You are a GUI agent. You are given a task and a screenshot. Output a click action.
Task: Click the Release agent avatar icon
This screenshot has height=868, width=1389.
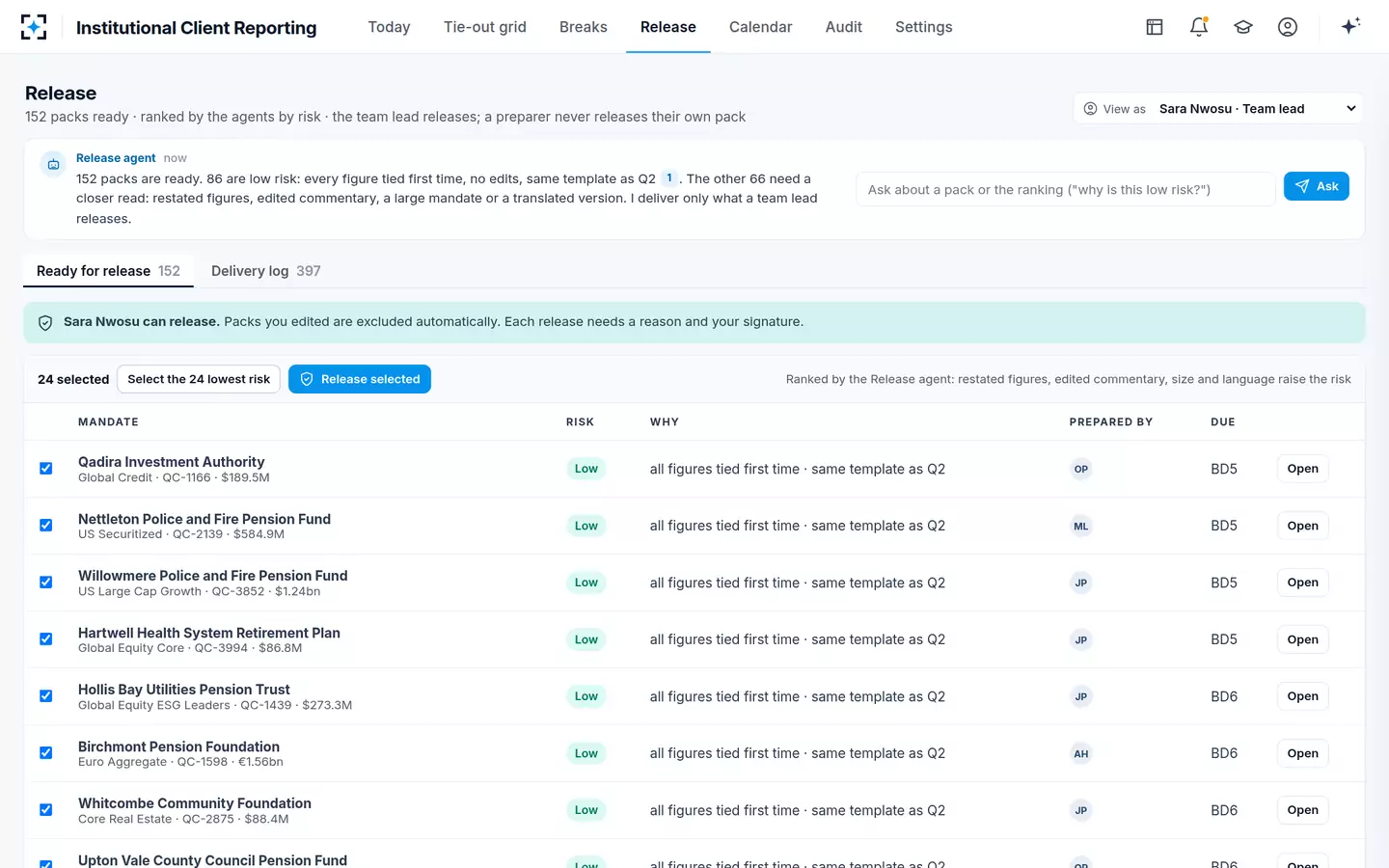coord(53,165)
